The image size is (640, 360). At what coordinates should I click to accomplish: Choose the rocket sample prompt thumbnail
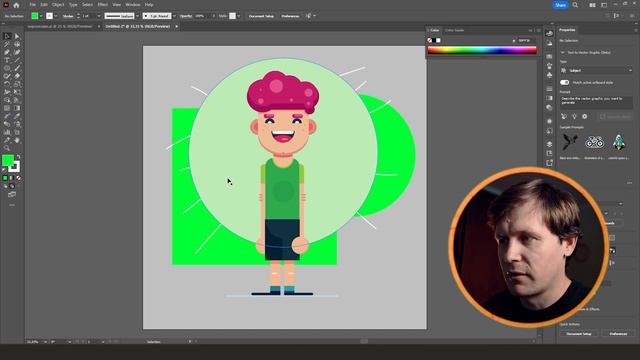coord(618,142)
